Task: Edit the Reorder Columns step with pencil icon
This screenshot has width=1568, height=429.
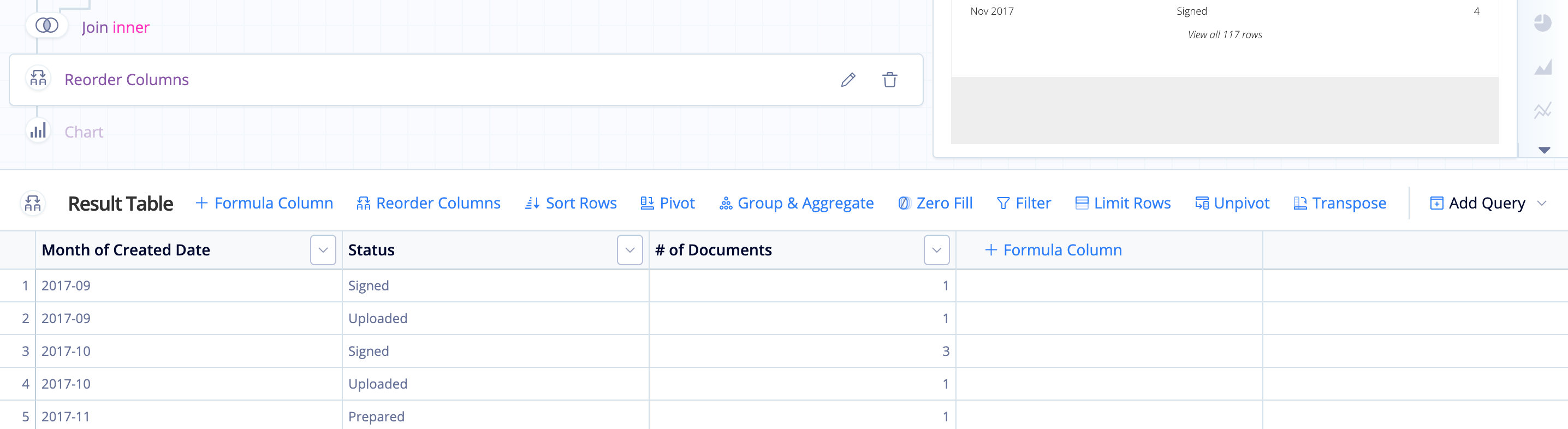Action: coord(848,80)
